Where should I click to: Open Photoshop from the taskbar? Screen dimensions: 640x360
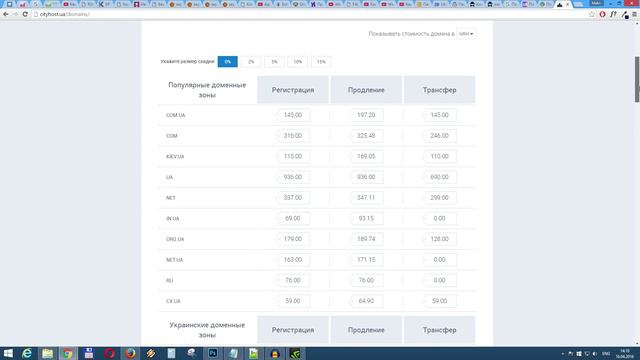[x=213, y=353]
